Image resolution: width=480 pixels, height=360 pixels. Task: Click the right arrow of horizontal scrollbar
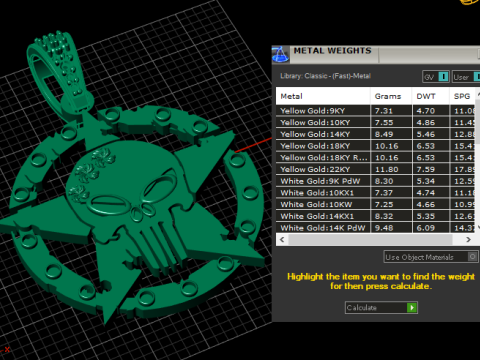click(468, 240)
